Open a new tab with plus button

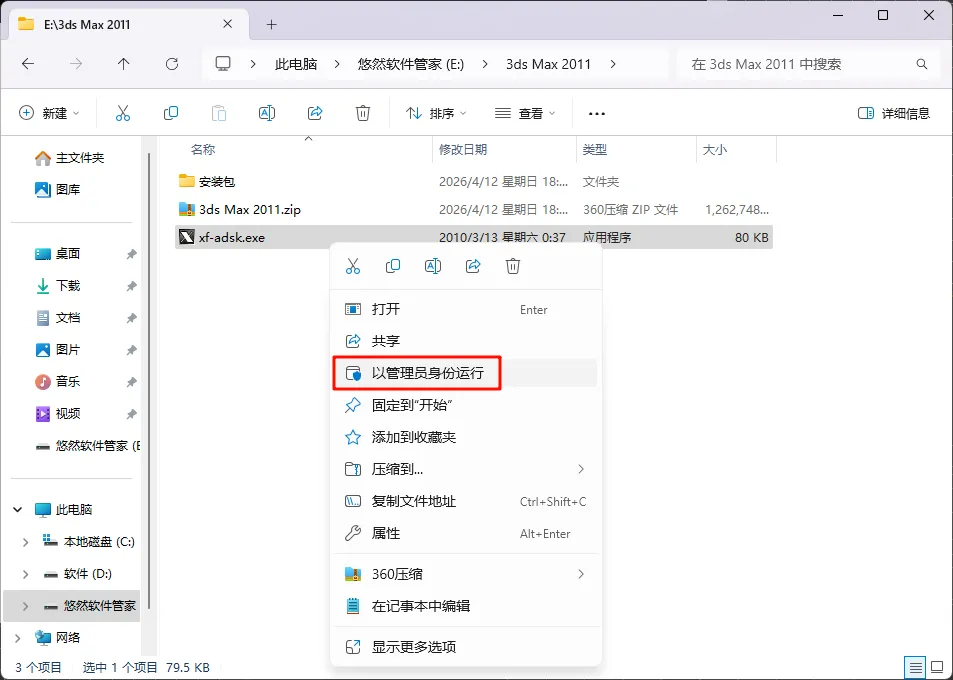272,24
